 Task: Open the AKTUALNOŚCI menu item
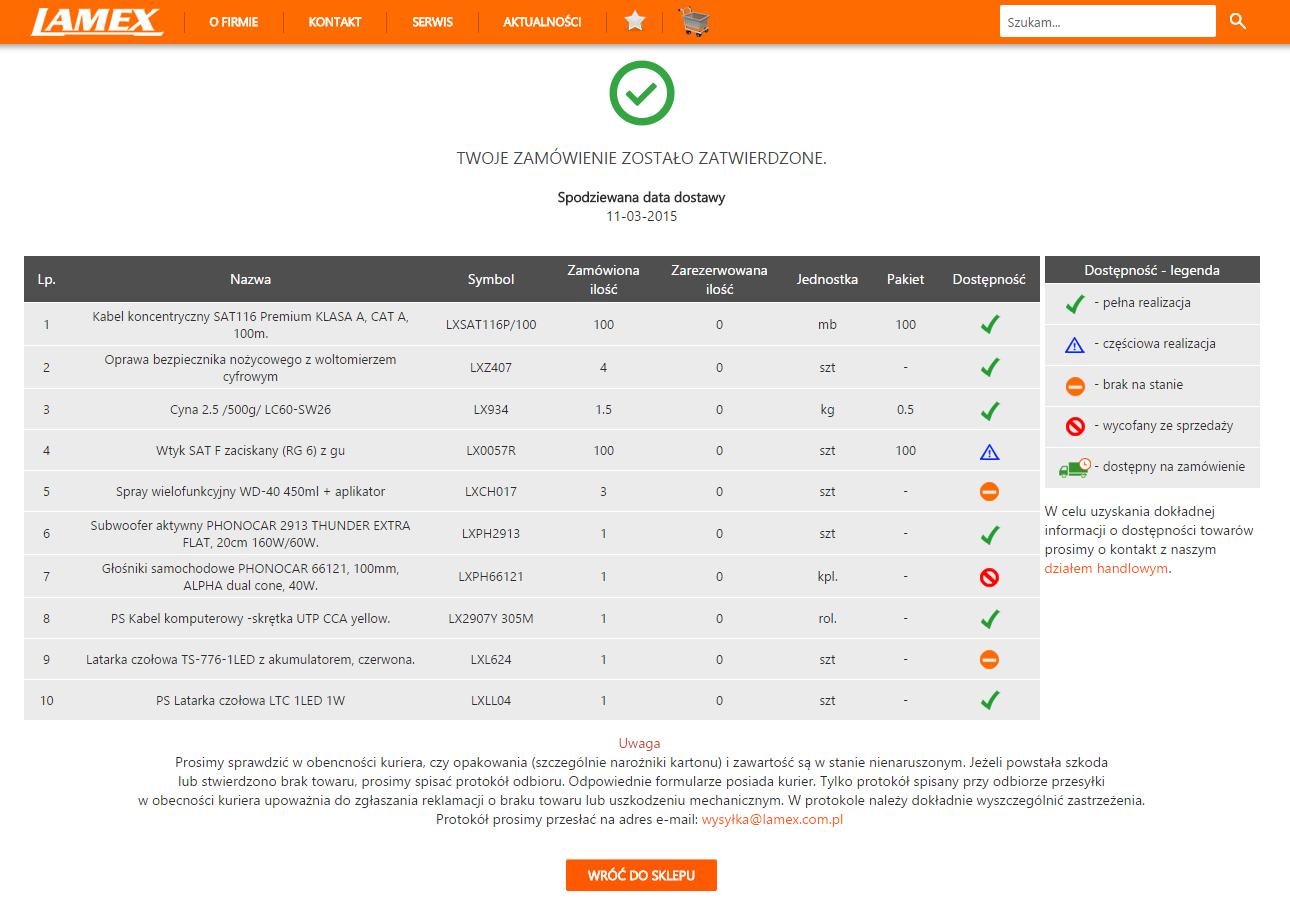coord(542,22)
